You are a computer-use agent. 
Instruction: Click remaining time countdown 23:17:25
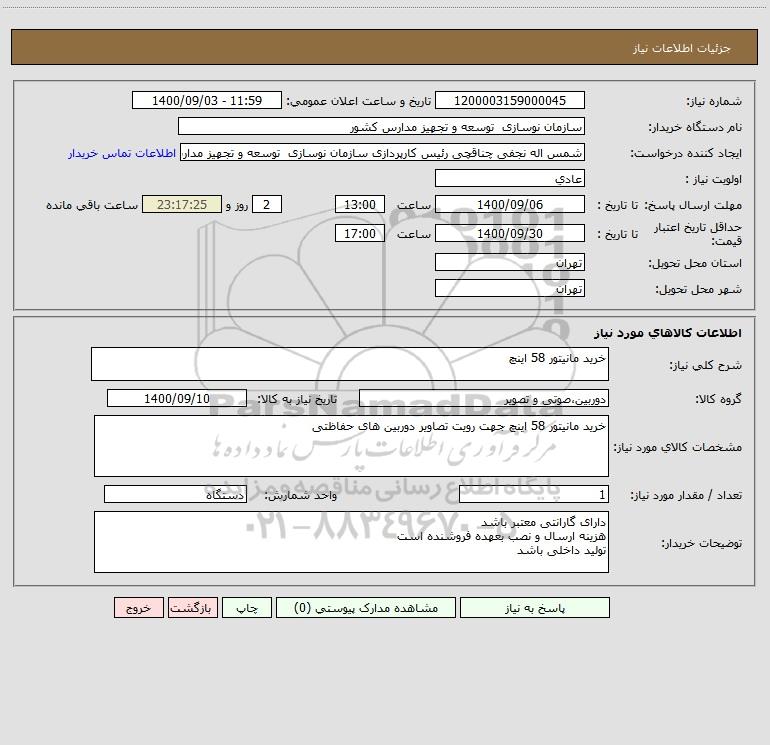pos(182,204)
